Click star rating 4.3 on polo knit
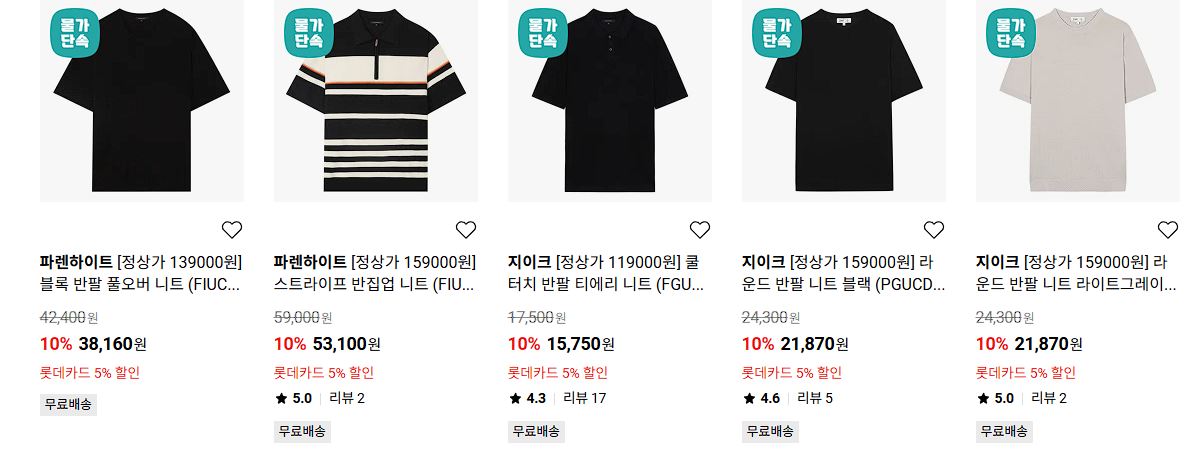The image size is (1191, 452). point(528,398)
